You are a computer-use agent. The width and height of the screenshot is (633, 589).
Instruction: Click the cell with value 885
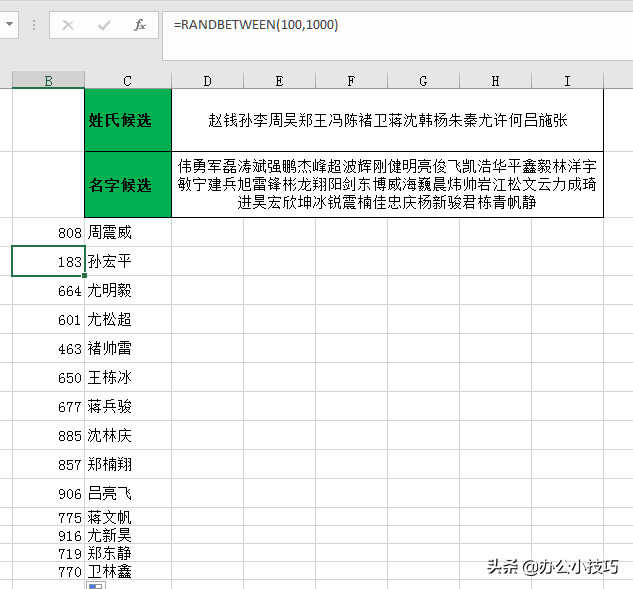coord(48,436)
